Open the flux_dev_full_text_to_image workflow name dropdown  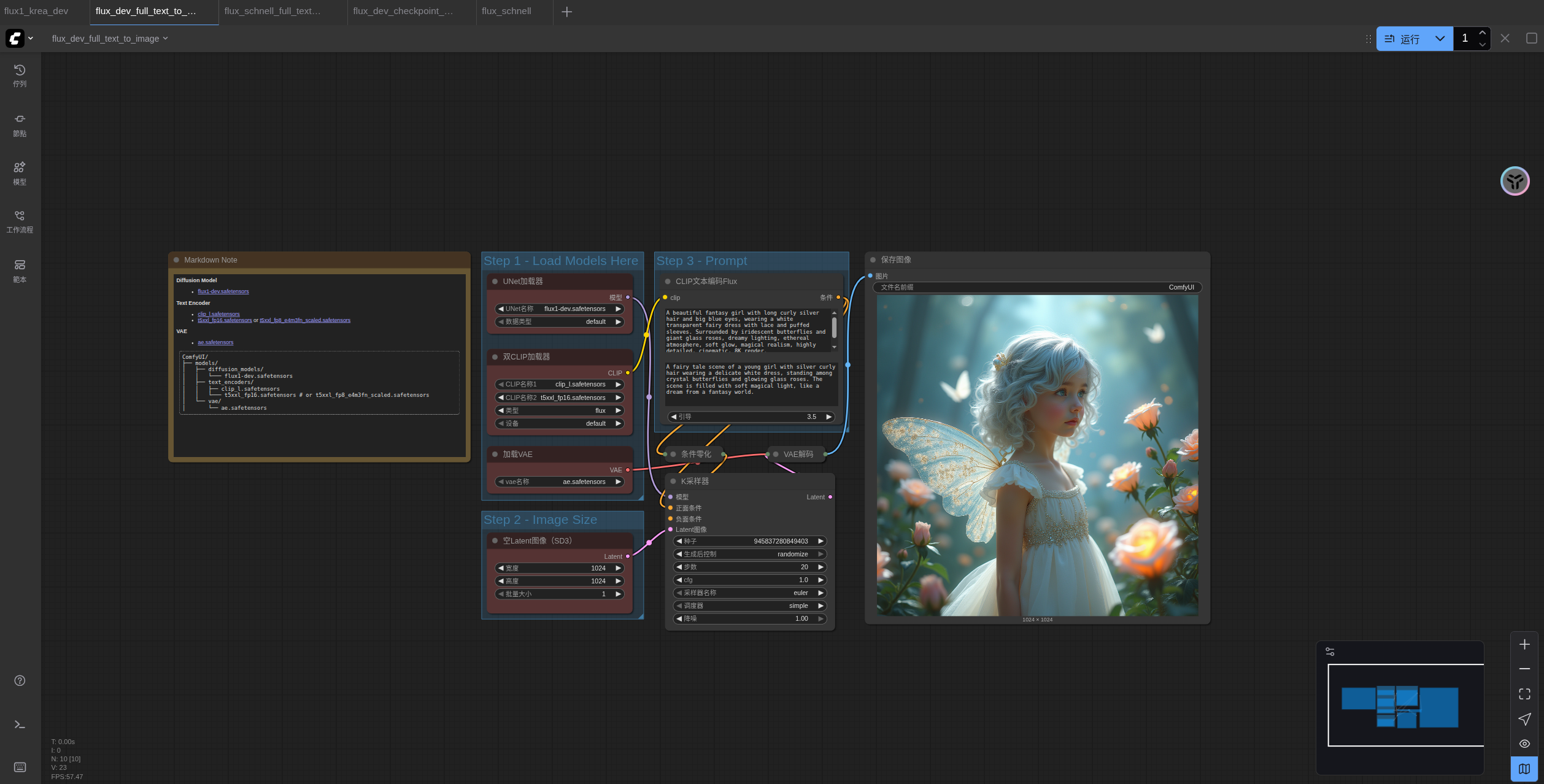coord(110,39)
